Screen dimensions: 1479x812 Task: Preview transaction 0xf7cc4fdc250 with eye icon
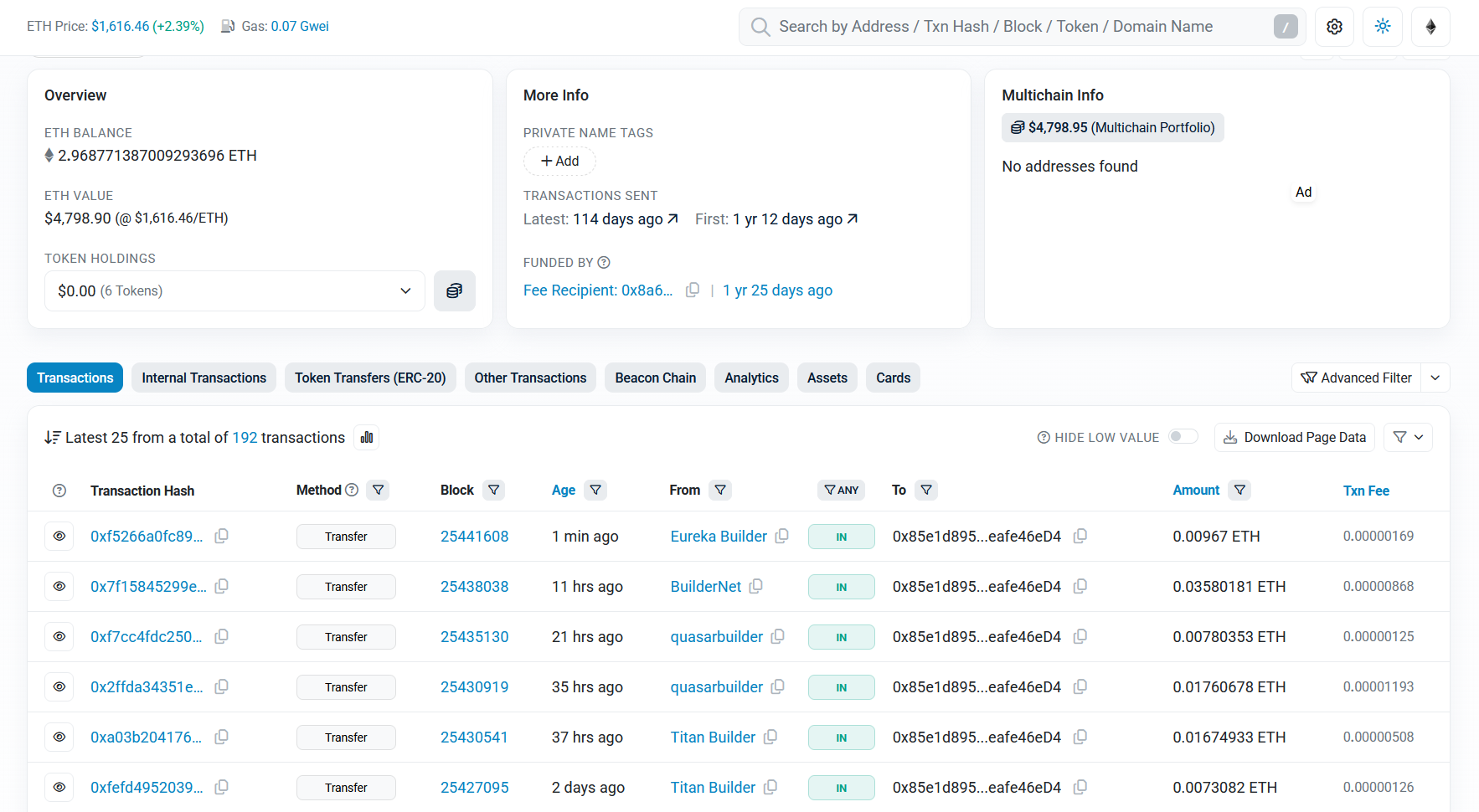click(x=59, y=636)
